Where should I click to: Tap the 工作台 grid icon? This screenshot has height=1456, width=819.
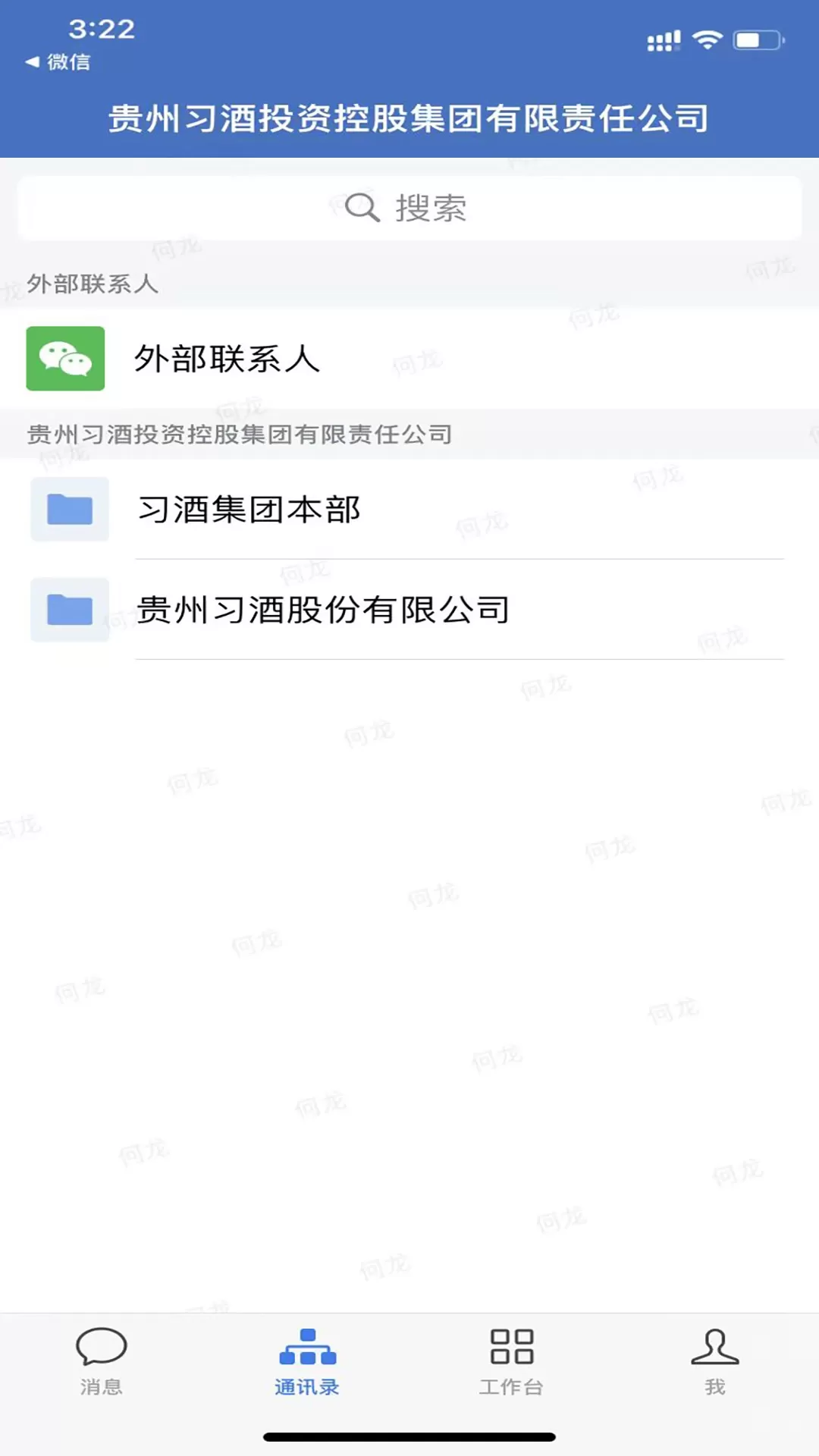512,1346
